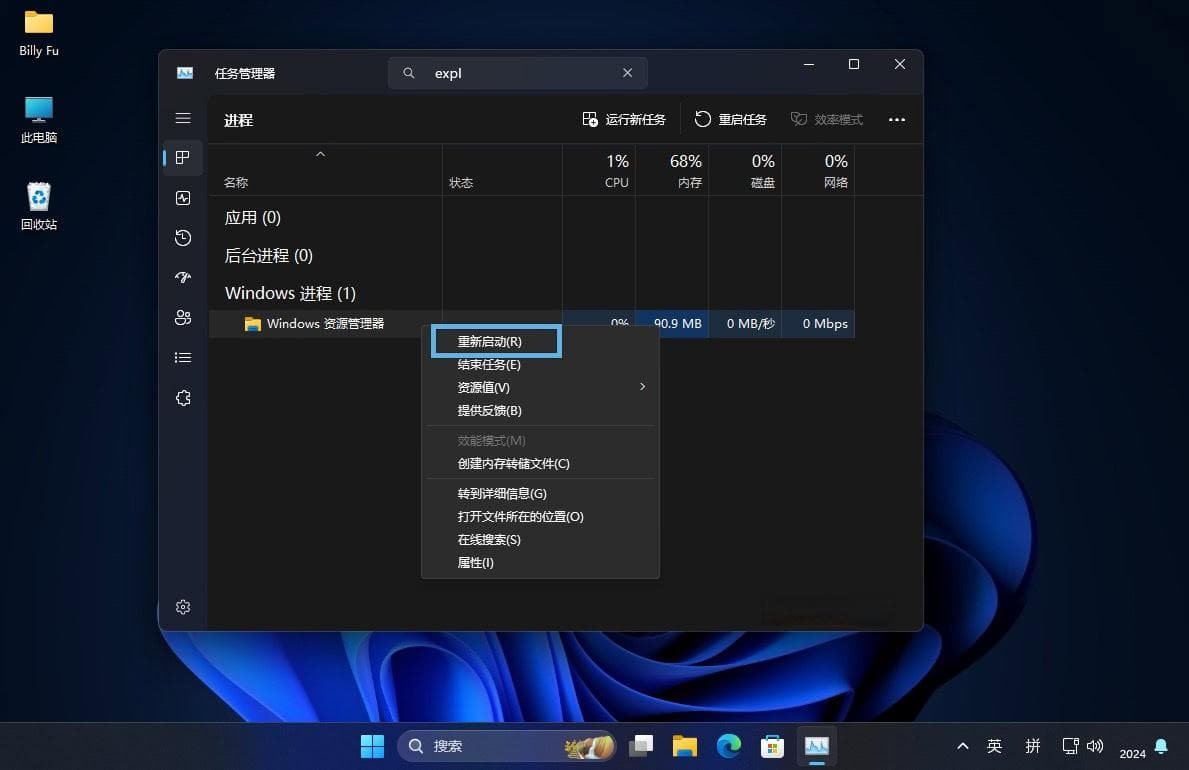Click the 2024 clock in the tray
This screenshot has height=770, width=1189.
tap(1132, 753)
